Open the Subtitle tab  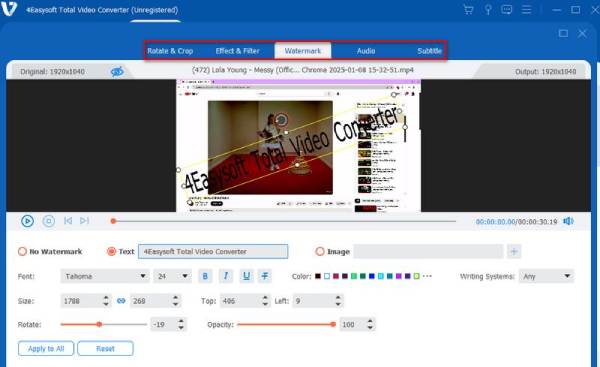pos(429,51)
